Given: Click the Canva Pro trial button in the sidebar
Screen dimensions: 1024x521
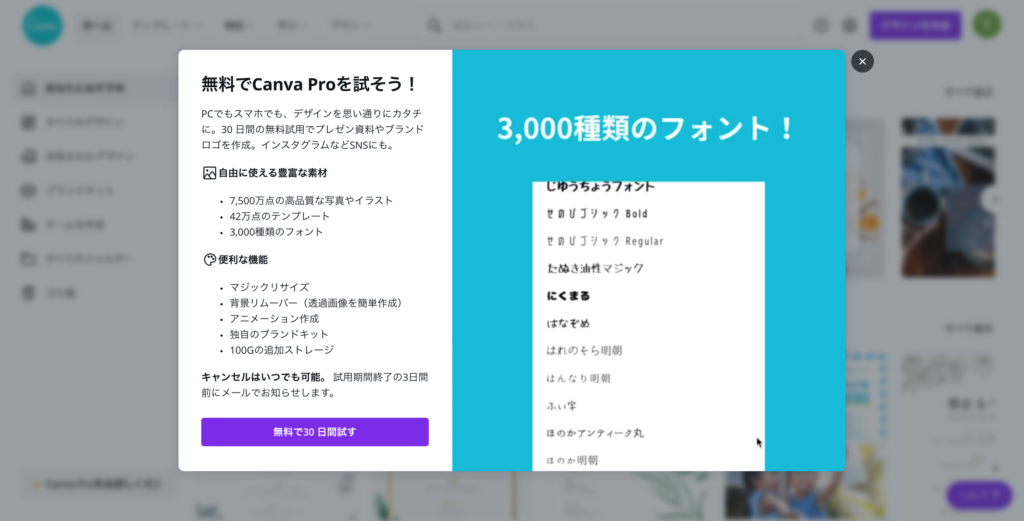Looking at the screenshot, I should pyautogui.click(x=97, y=484).
